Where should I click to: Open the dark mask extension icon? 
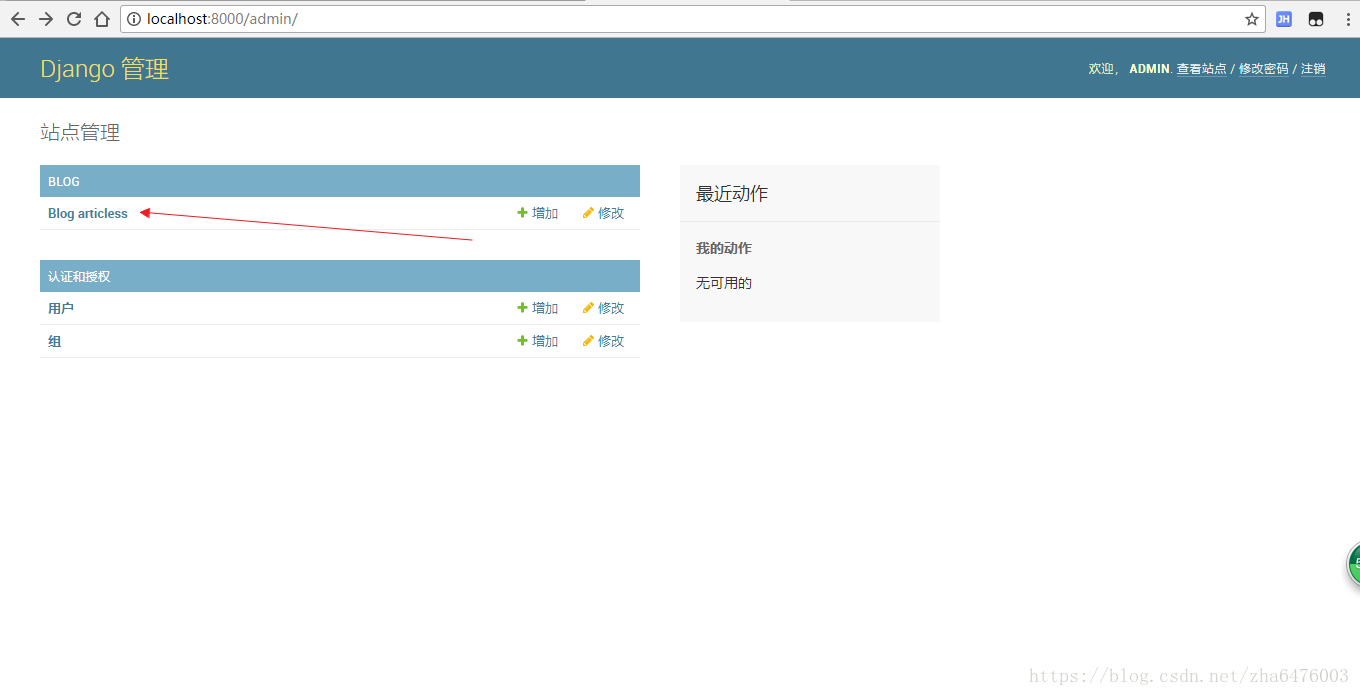1316,19
